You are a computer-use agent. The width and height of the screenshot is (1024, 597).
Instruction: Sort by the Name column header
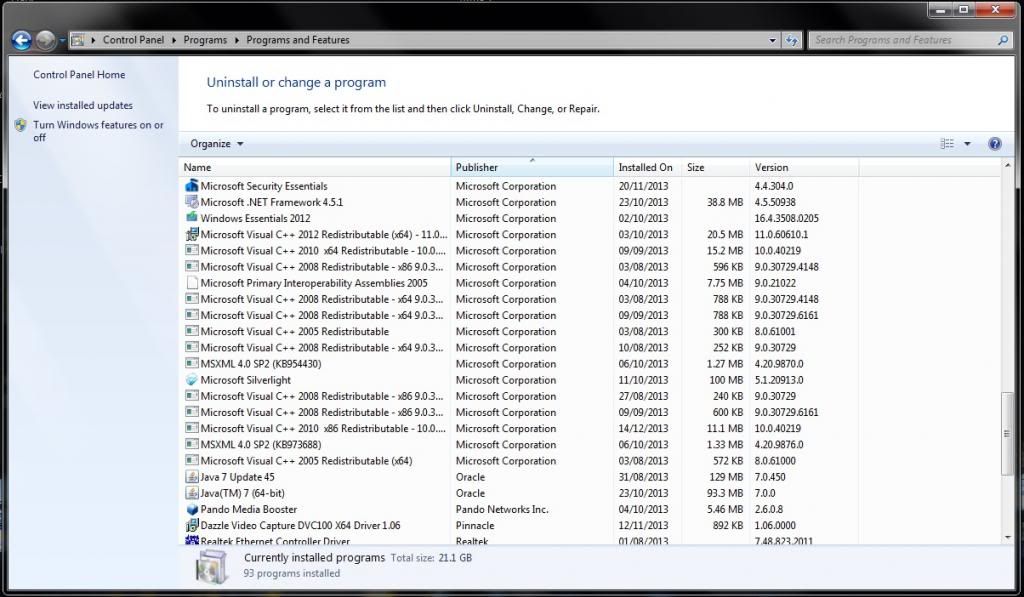(315, 167)
